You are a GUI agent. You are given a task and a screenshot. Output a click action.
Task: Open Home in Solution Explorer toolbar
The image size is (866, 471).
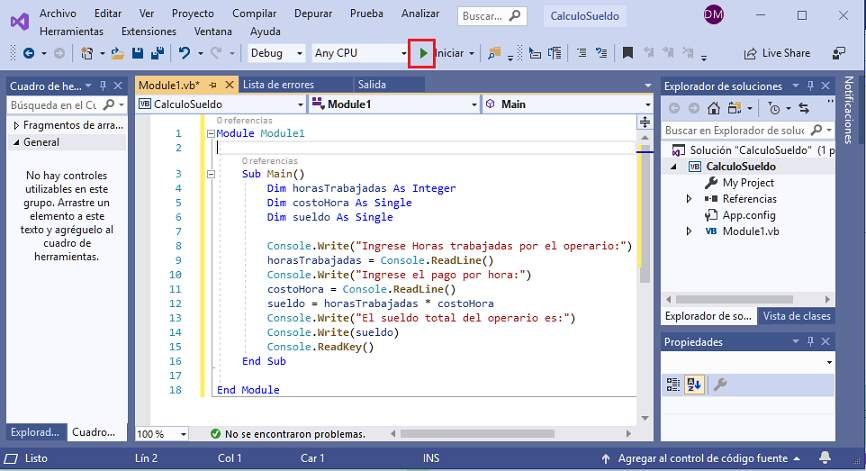(714, 108)
